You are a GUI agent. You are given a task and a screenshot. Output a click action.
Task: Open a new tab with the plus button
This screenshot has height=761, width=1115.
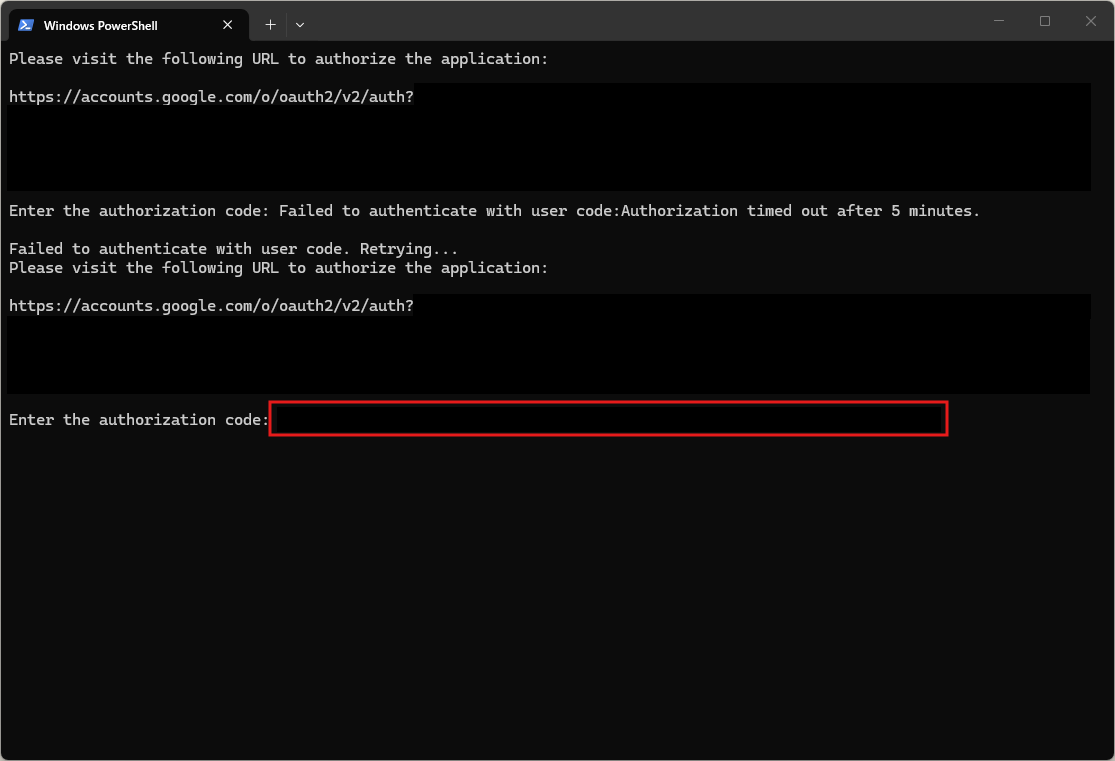pos(270,25)
